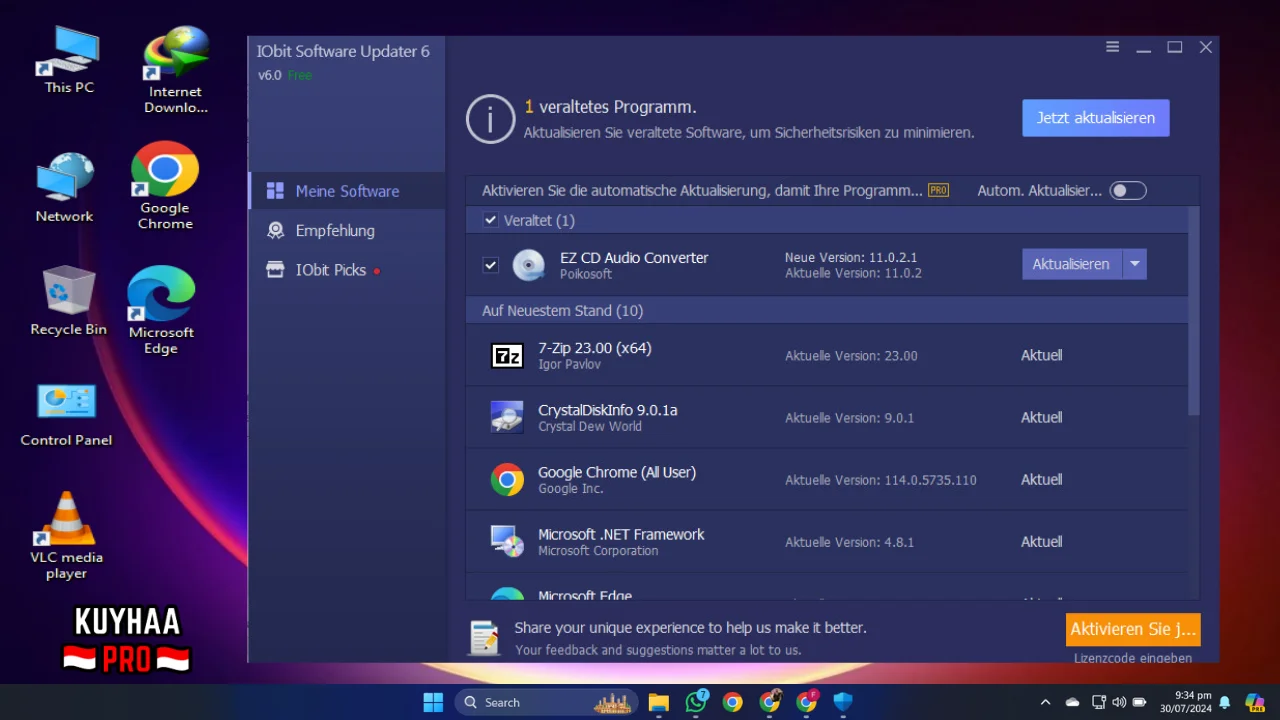This screenshot has height=720, width=1280.
Task: Select the Recycle Bin desktop icon
Action: [69, 300]
